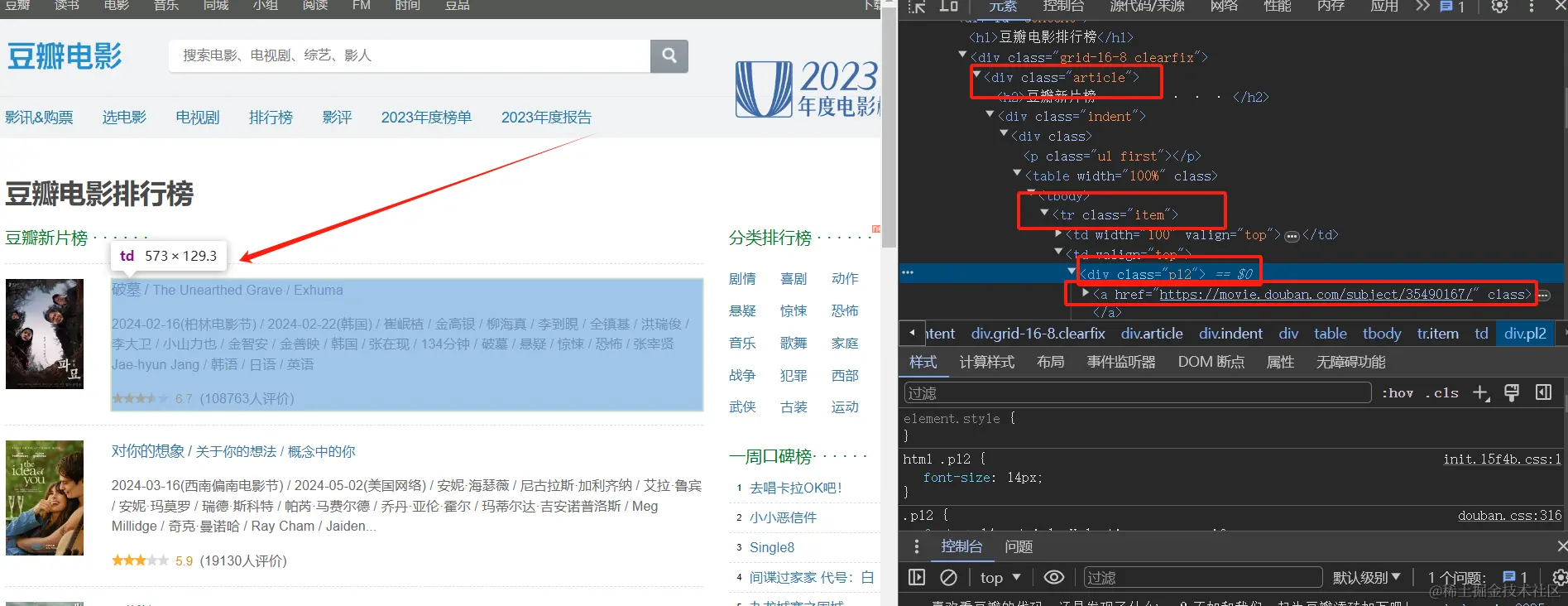Toggle rendering emulation paintbrush icon in Styles
The height and width of the screenshot is (606, 1568).
coord(1512,392)
